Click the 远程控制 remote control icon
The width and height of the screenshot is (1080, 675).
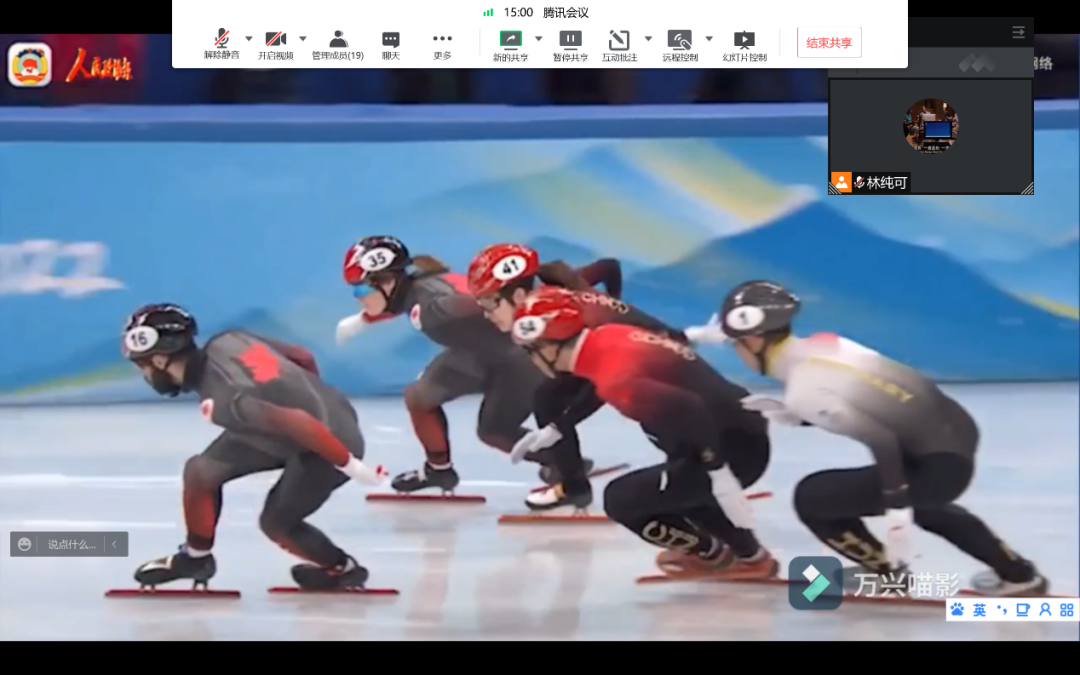680,40
